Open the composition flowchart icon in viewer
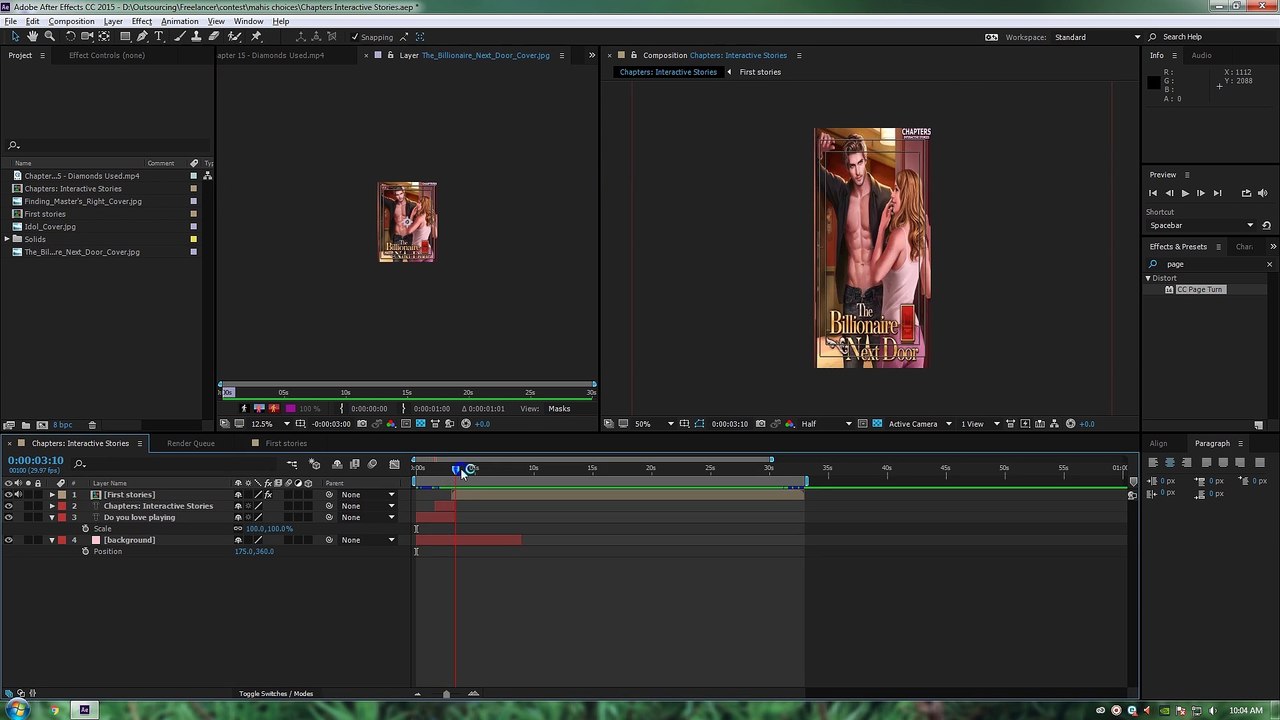Image resolution: width=1280 pixels, height=720 pixels. point(1055,424)
